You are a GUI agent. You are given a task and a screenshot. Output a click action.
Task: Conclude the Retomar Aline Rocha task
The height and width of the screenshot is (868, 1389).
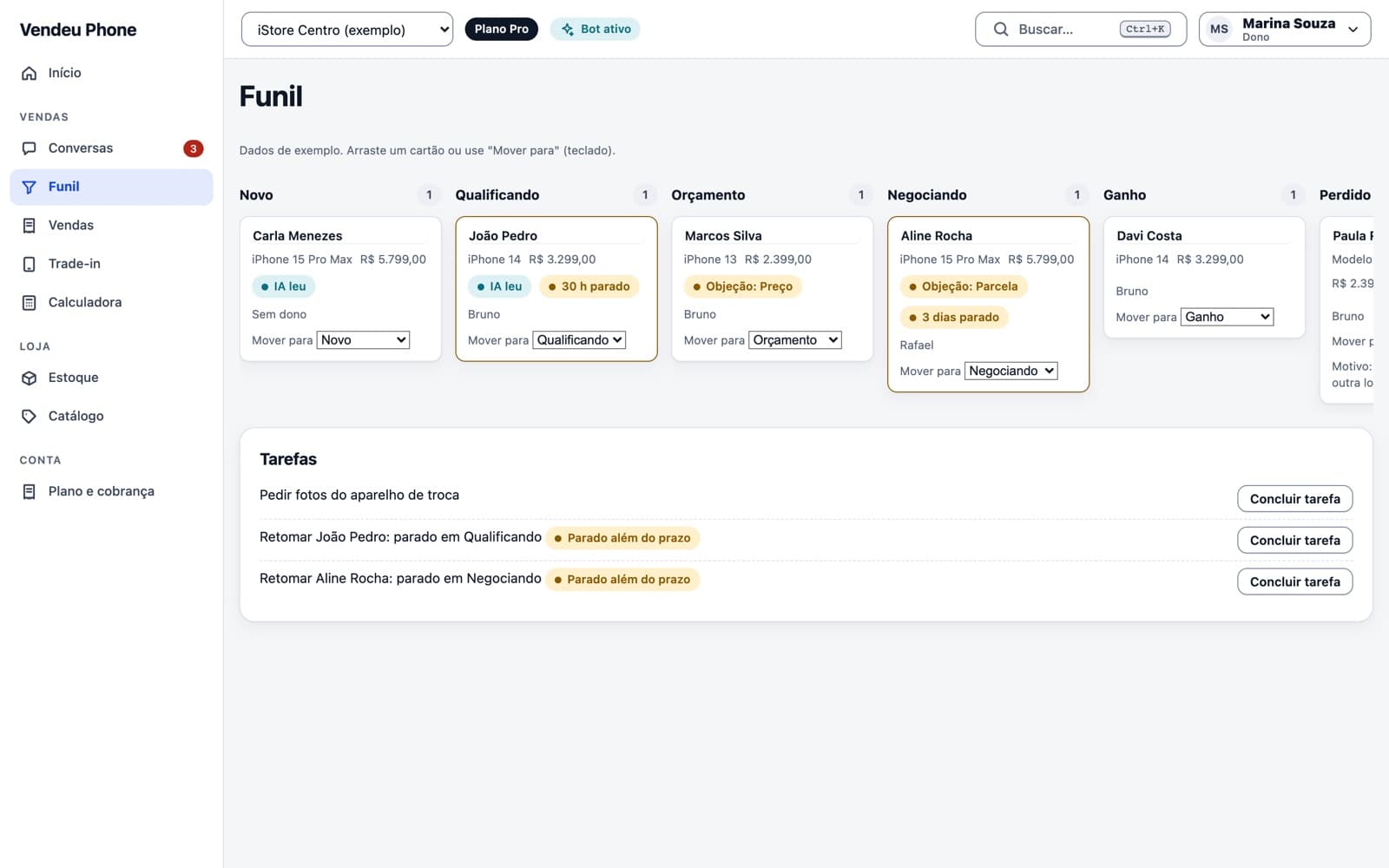[x=1294, y=582]
